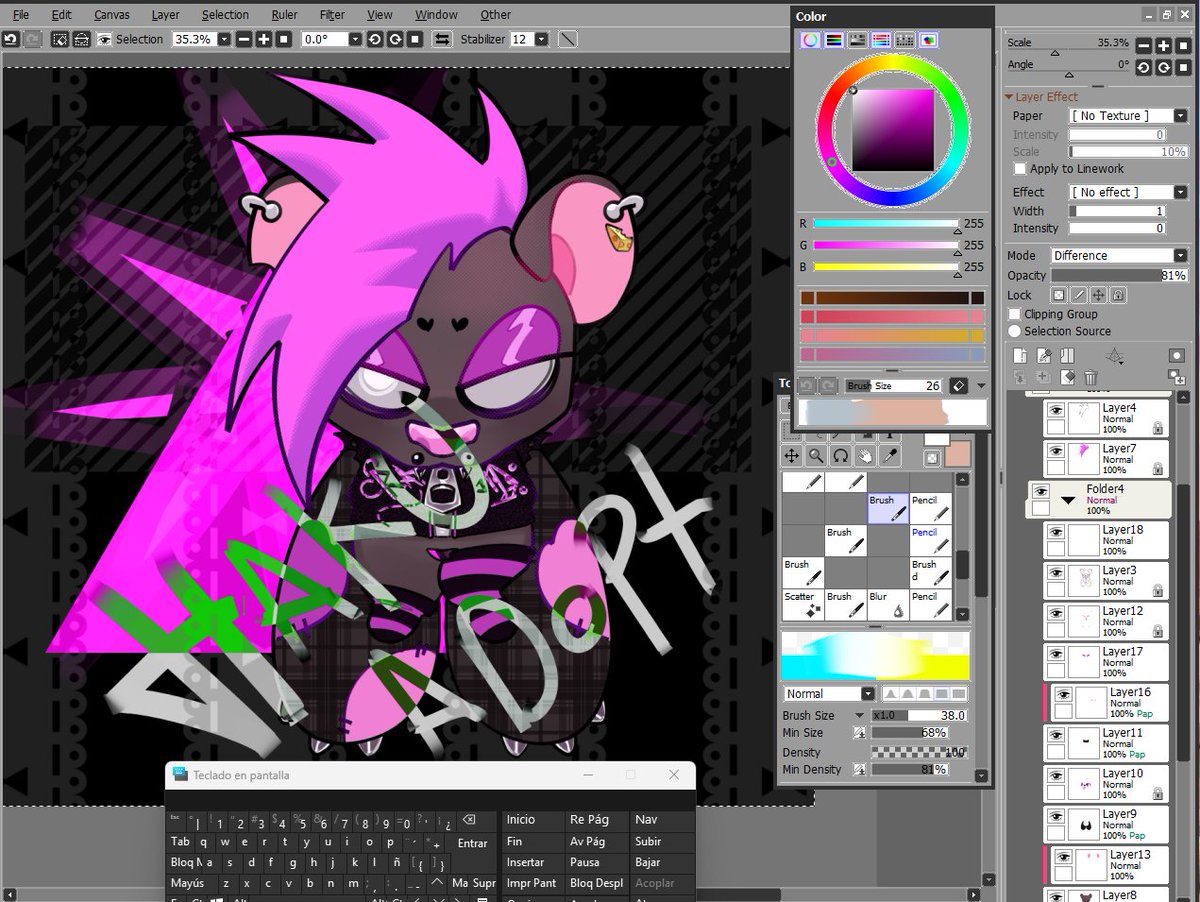Select the Selection Source radio button
1200x902 pixels.
[x=1014, y=331]
